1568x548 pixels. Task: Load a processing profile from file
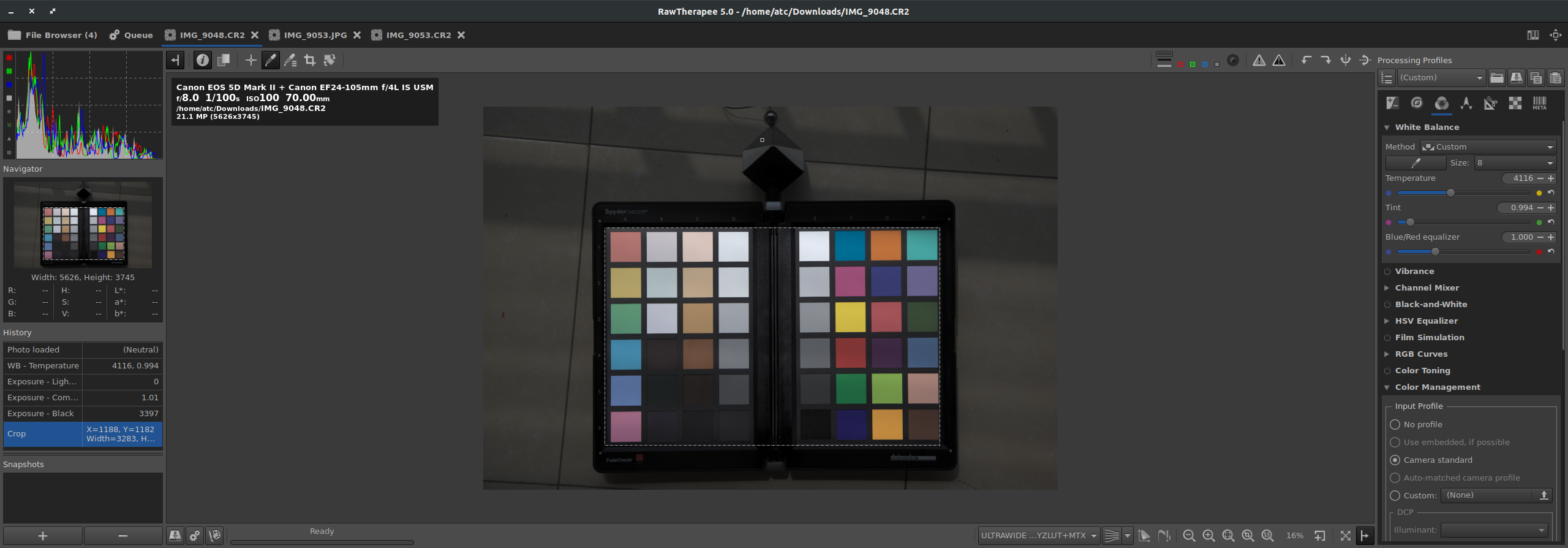click(1496, 78)
